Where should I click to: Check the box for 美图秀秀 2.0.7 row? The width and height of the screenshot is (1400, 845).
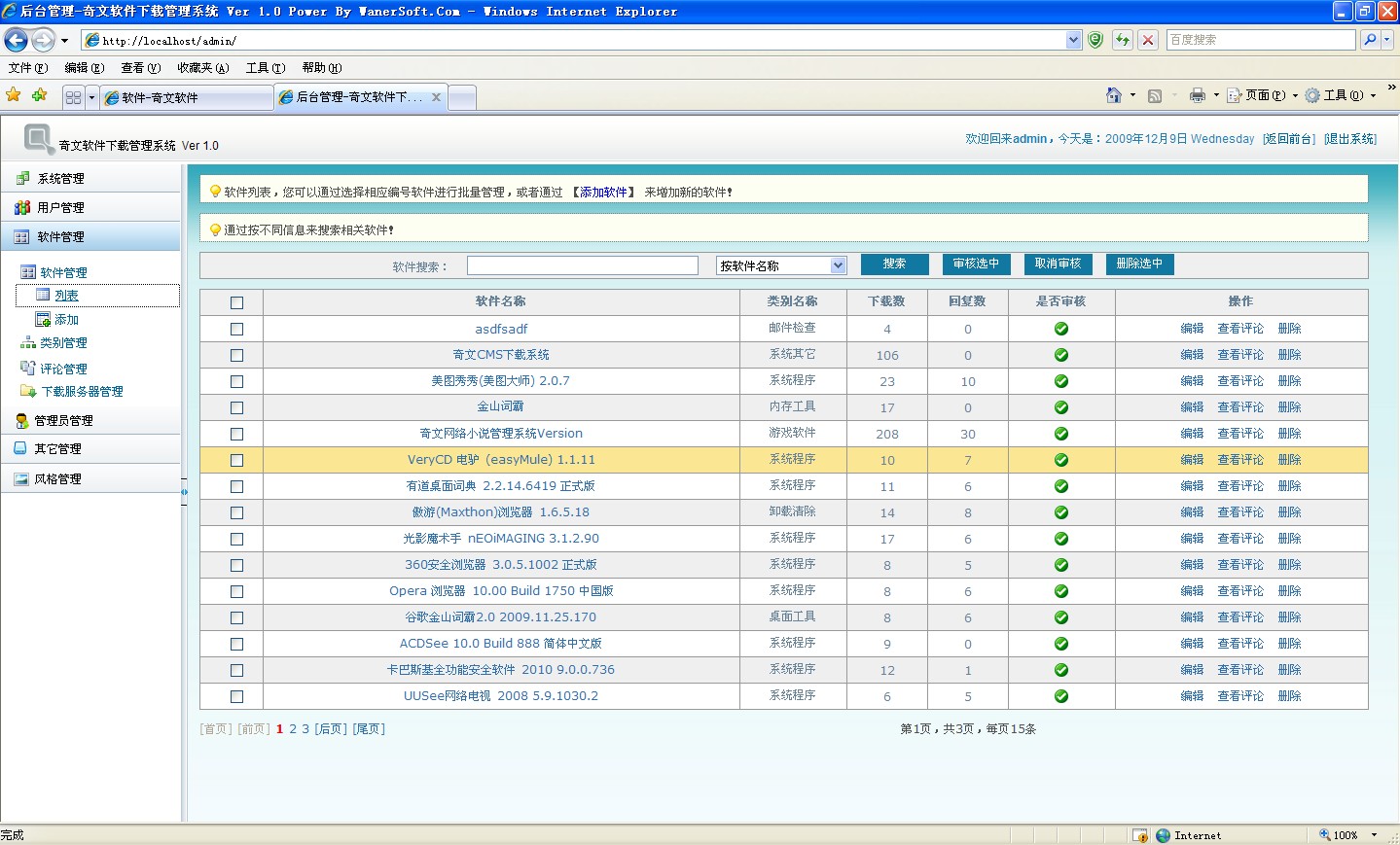(236, 381)
